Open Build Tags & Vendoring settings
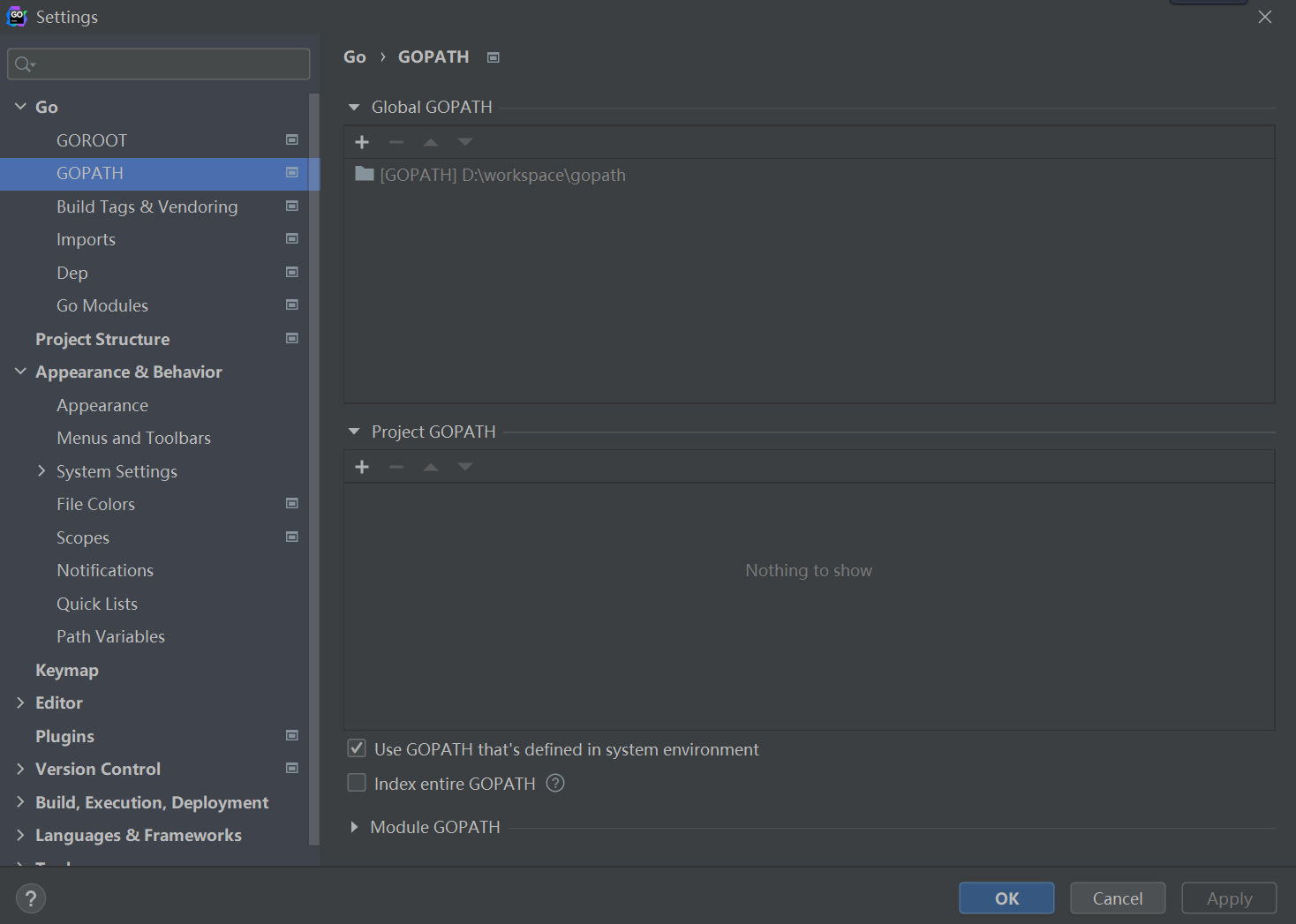 pyautogui.click(x=147, y=207)
